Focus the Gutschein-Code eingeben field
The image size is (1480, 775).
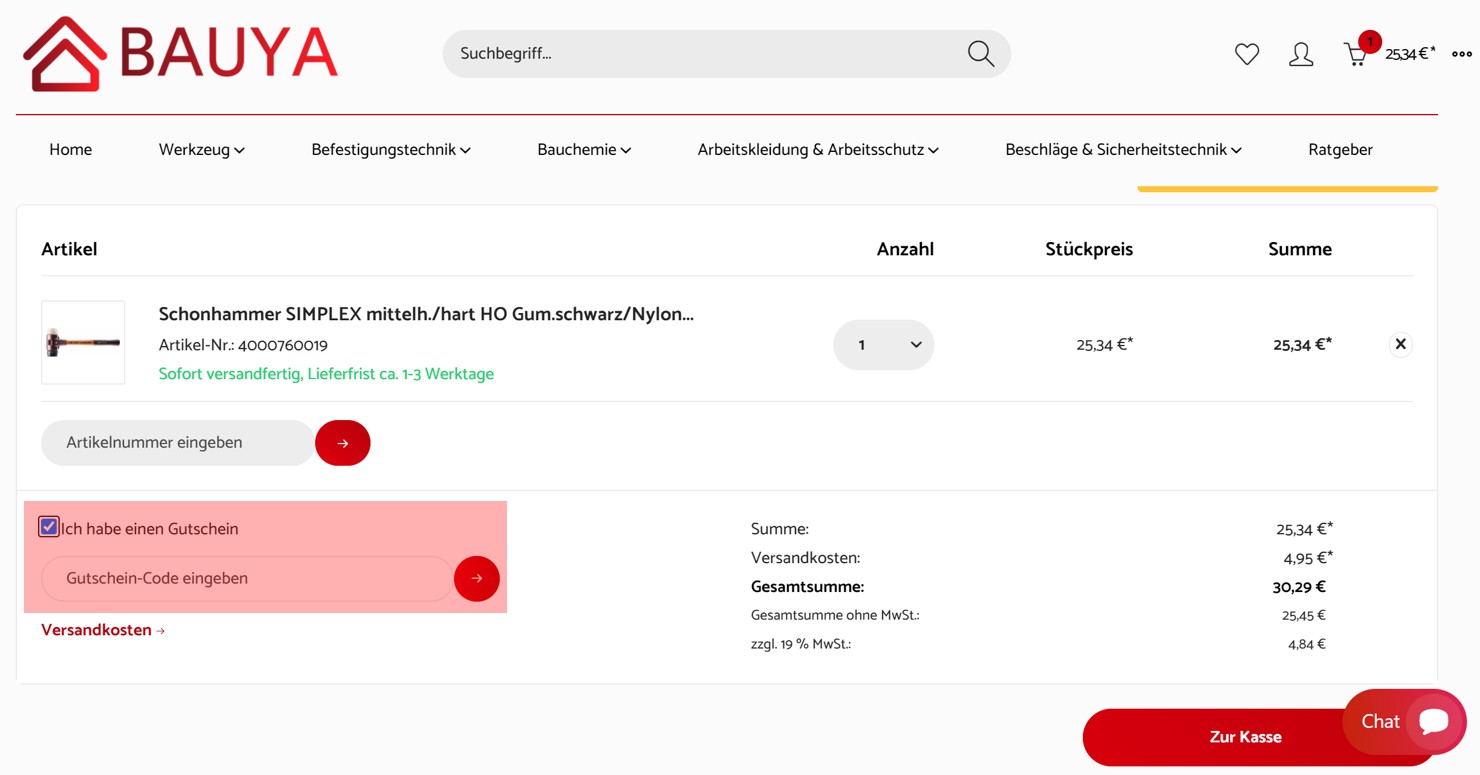pos(247,578)
